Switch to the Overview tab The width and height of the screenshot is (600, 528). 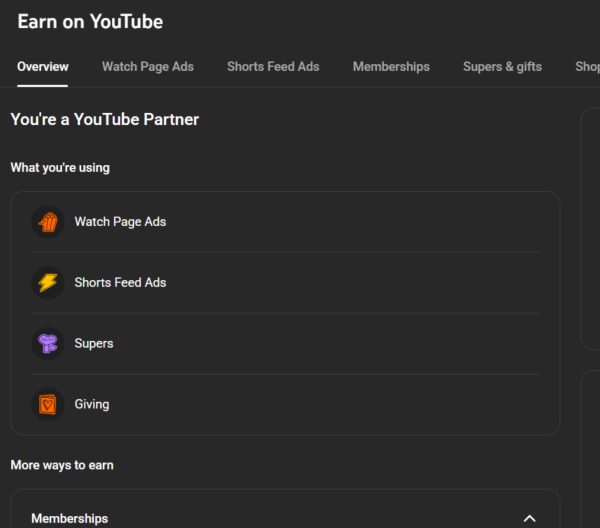tap(42, 67)
